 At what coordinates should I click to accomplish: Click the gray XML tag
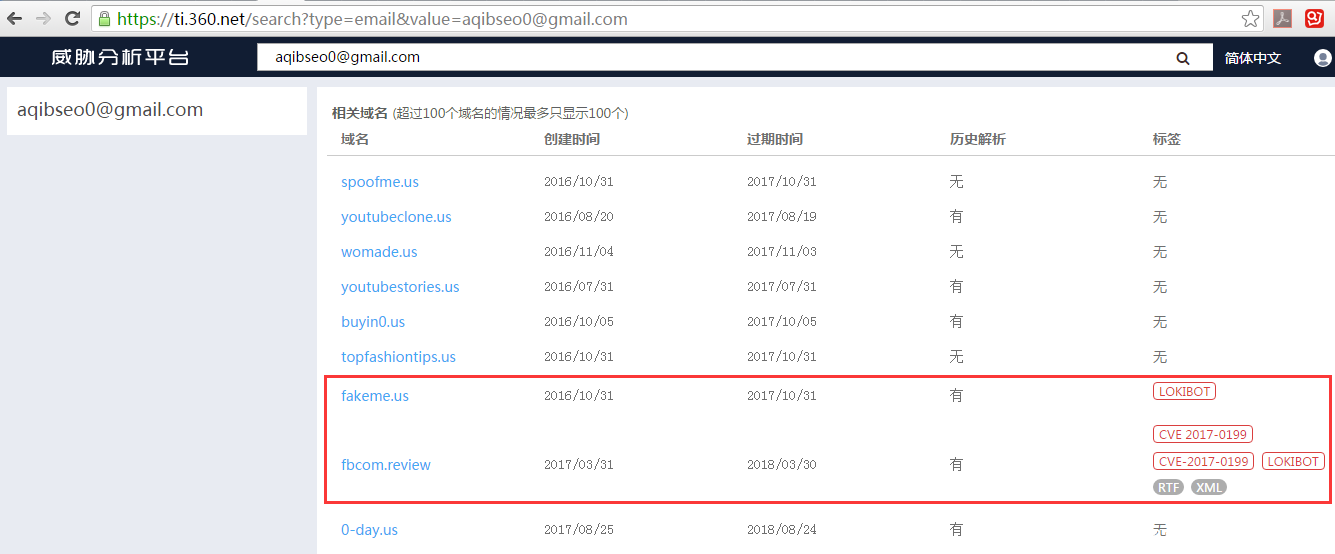[1208, 488]
